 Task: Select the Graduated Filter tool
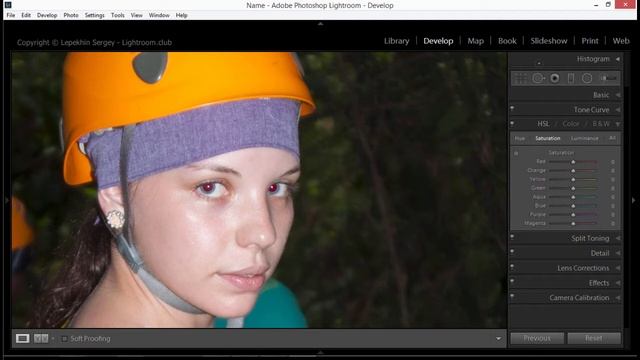[x=571, y=78]
